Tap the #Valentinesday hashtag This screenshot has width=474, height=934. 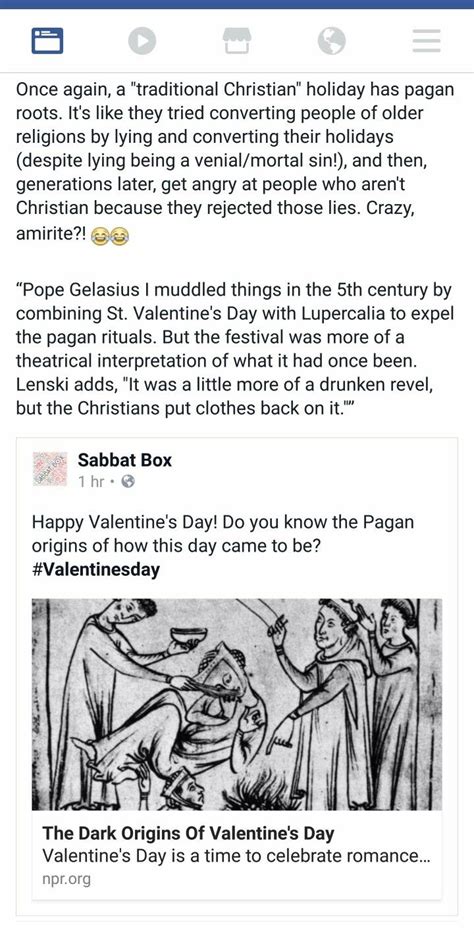[96, 569]
